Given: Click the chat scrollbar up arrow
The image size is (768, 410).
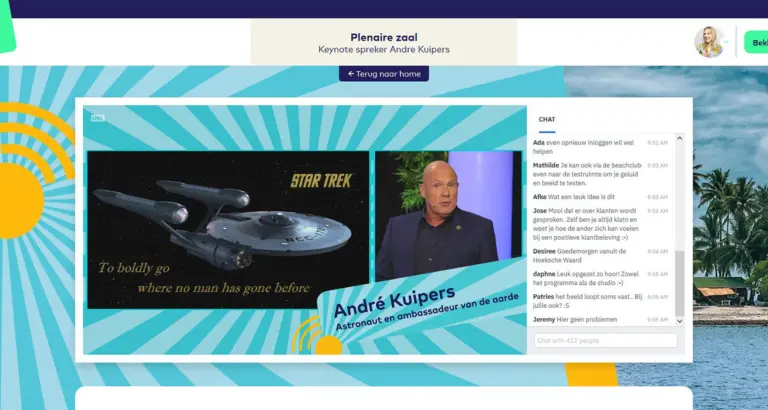Looking at the screenshot, I should coord(679,139).
